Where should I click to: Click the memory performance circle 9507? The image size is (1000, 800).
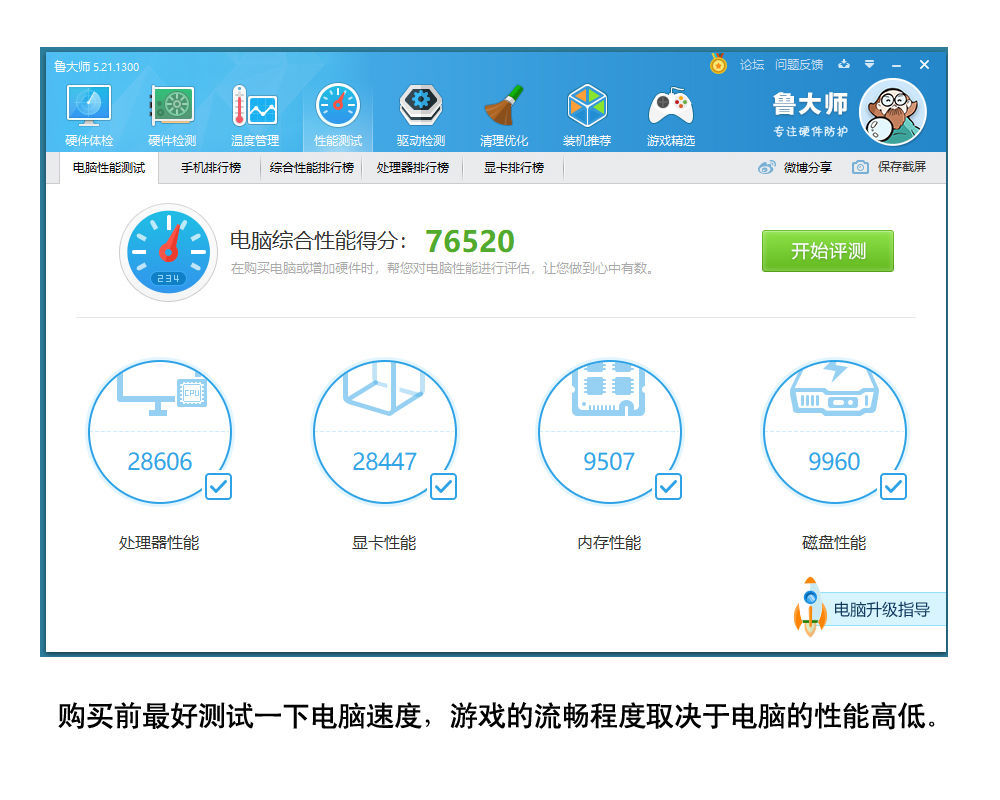click(610, 432)
